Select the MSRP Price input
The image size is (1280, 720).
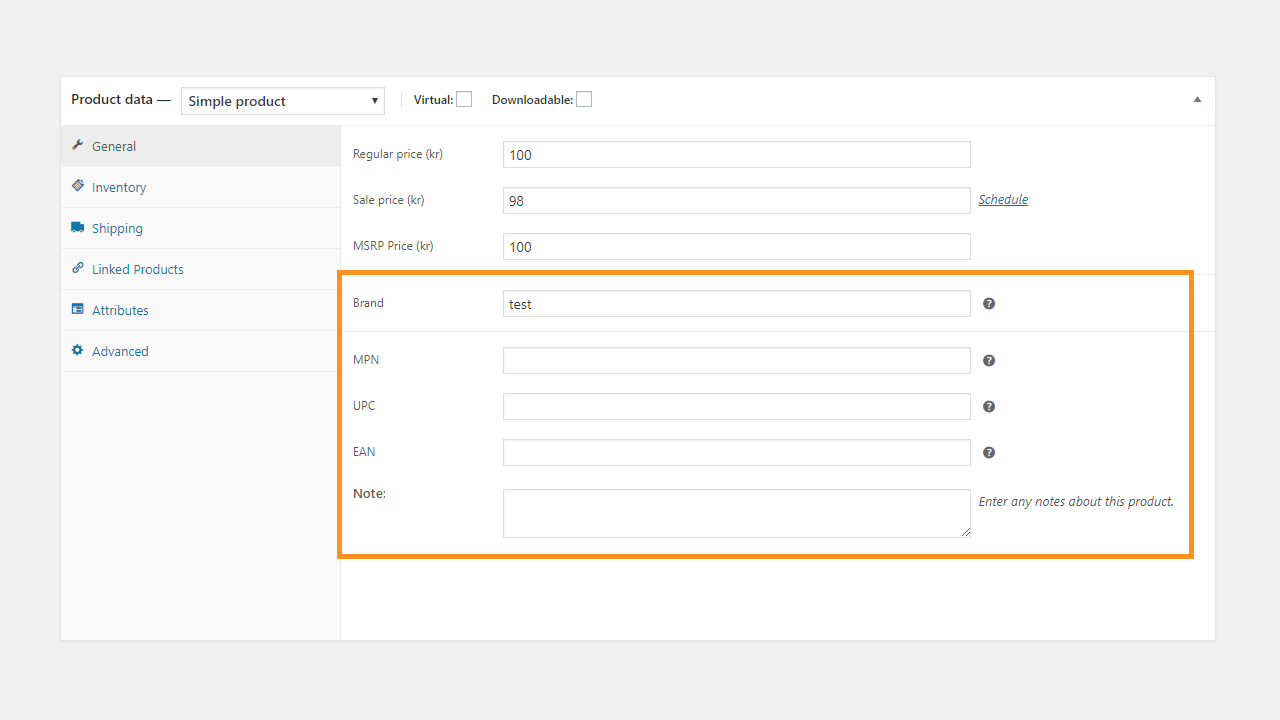(x=737, y=246)
